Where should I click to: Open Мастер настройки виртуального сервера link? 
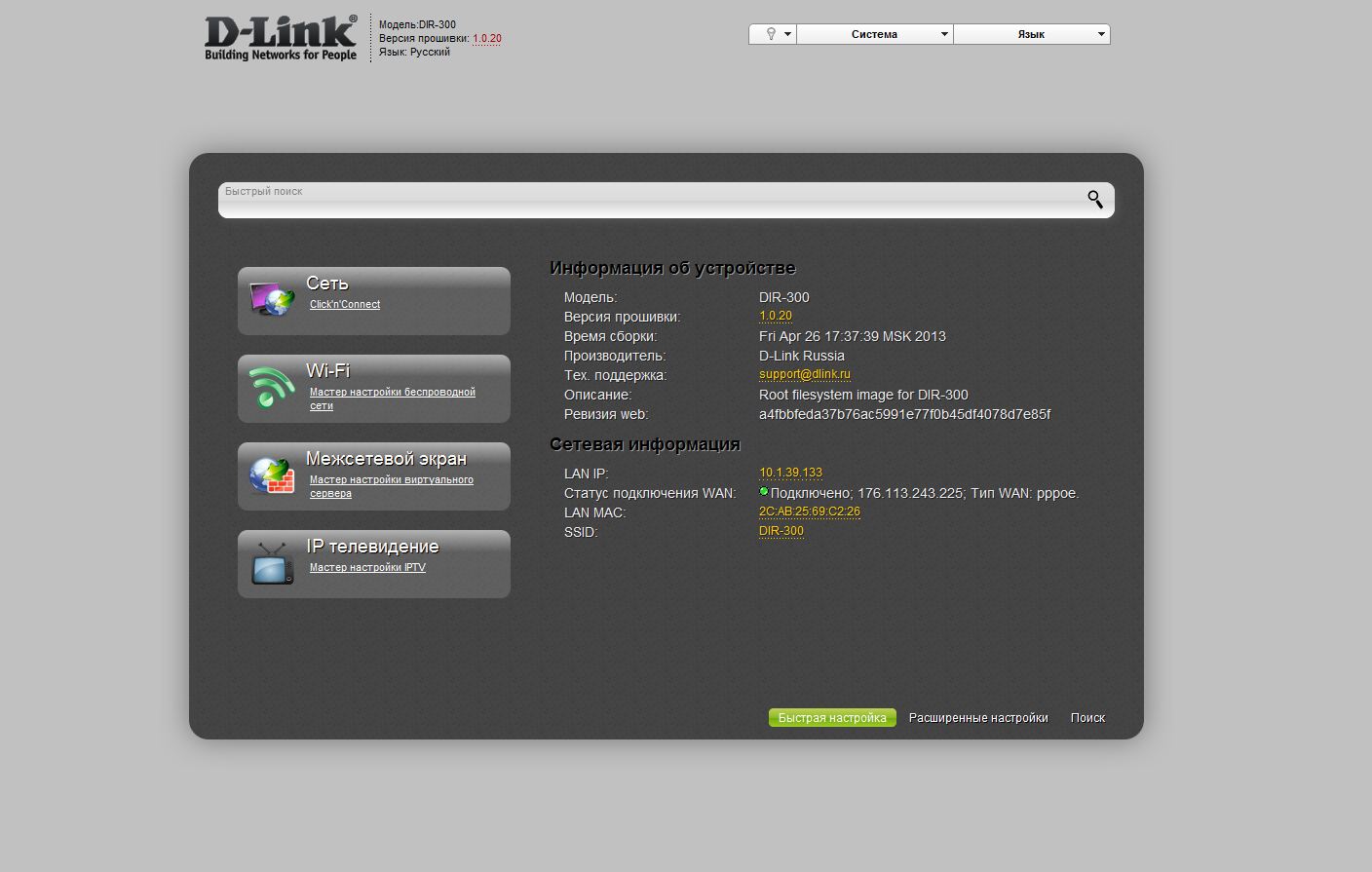(x=392, y=486)
